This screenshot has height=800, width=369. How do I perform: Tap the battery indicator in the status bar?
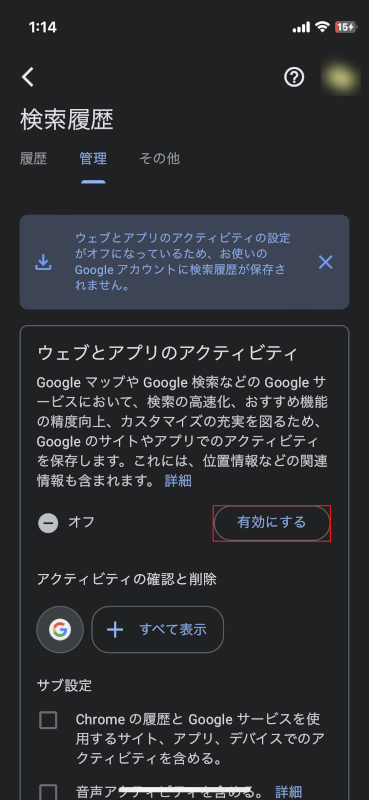pos(347,27)
